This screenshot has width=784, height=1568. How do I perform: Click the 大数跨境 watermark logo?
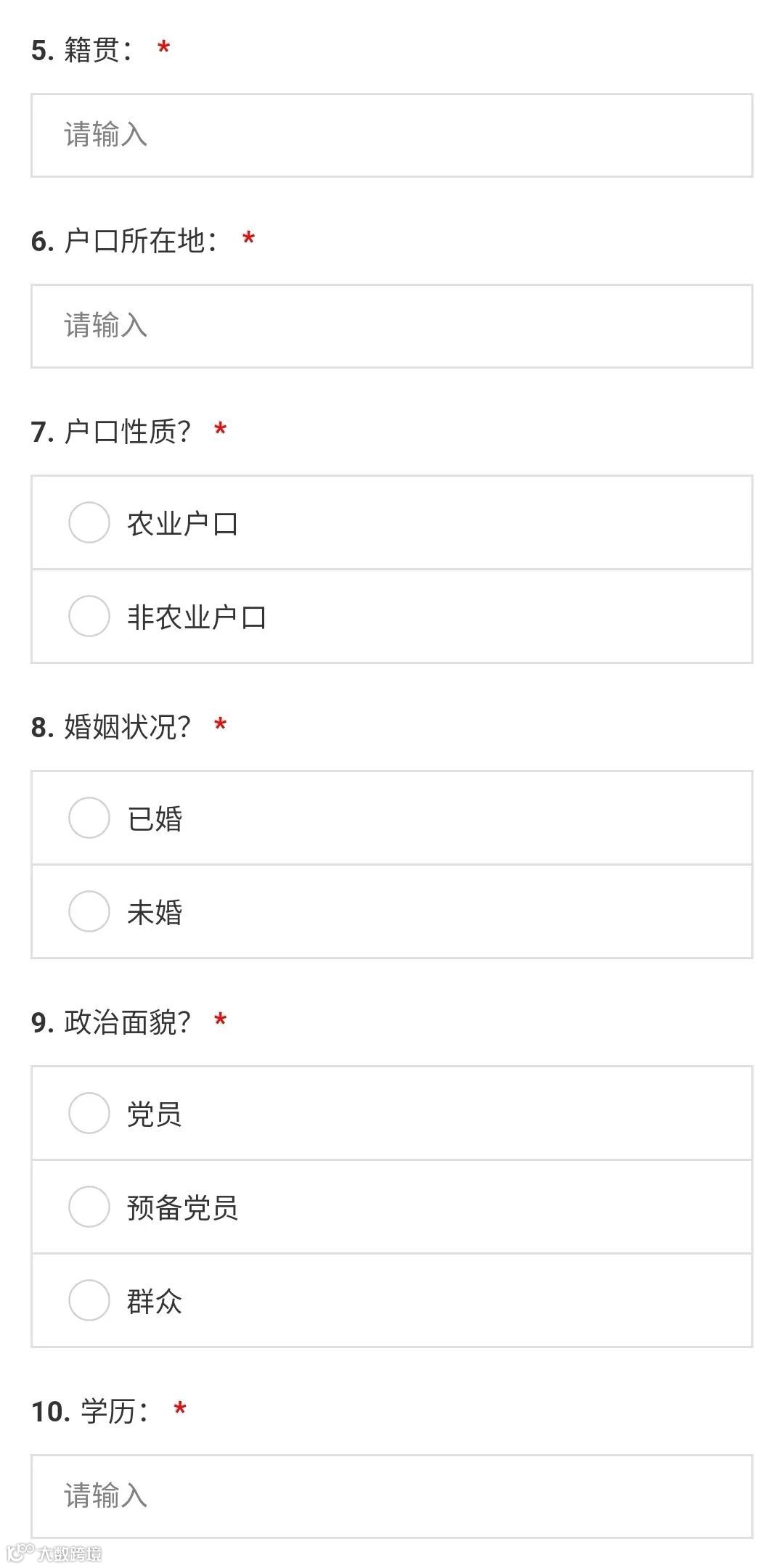click(x=55, y=1553)
